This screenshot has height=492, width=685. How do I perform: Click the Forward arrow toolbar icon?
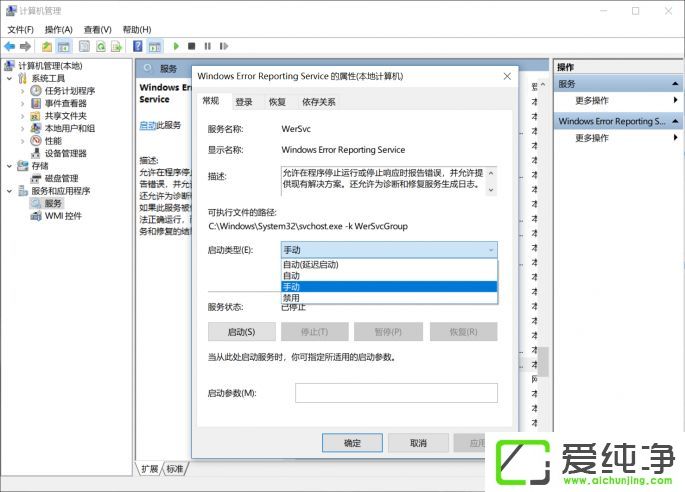point(25,46)
